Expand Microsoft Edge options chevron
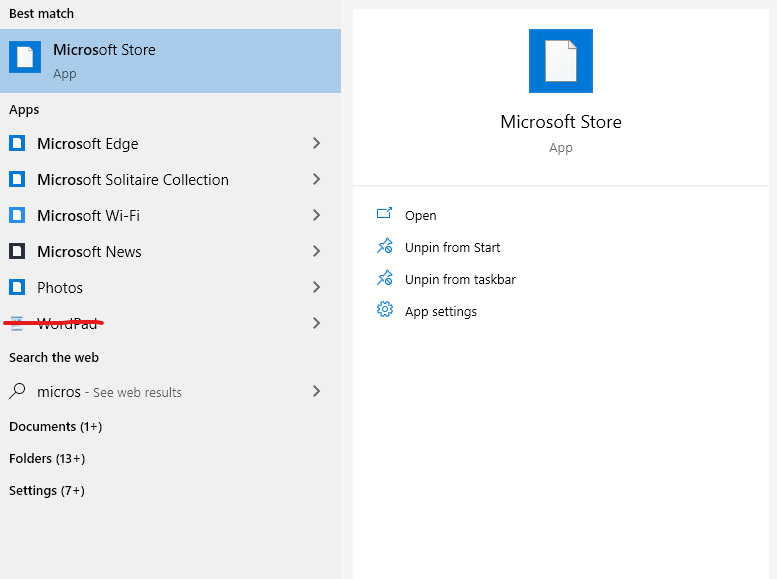The image size is (777, 579). (x=317, y=143)
